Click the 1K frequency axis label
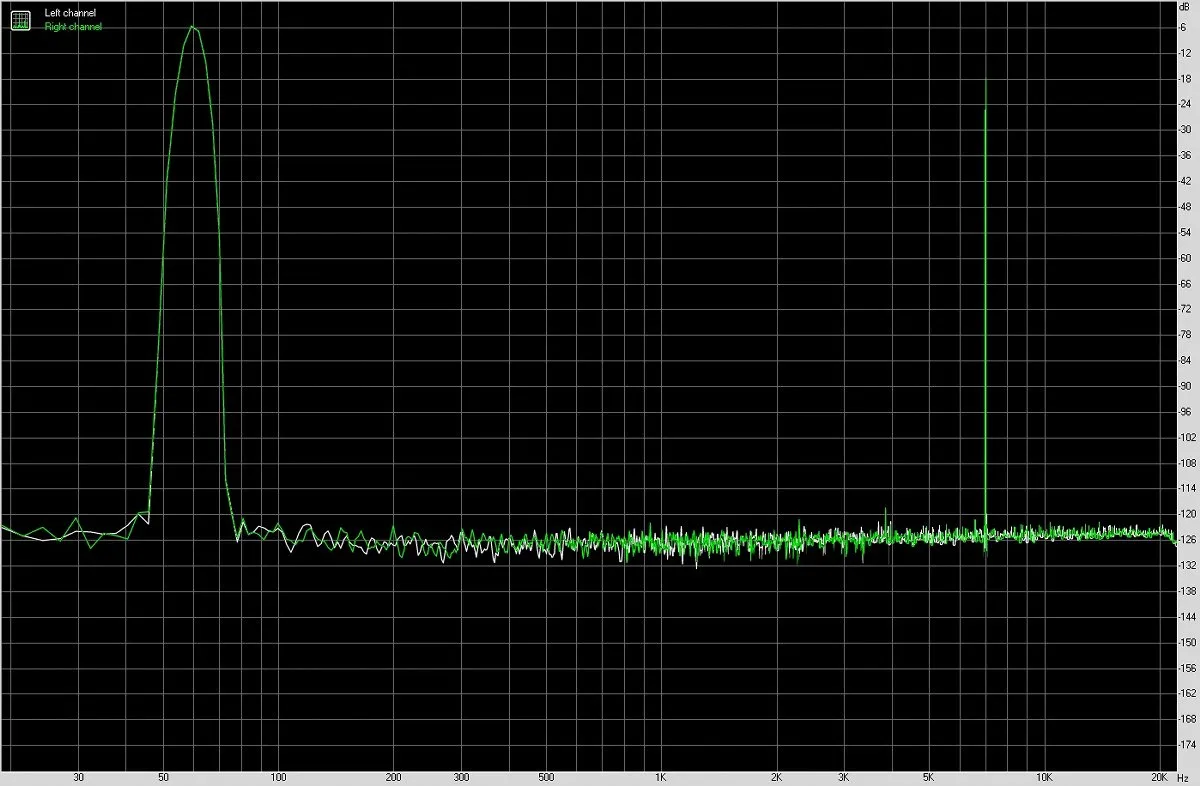 661,777
